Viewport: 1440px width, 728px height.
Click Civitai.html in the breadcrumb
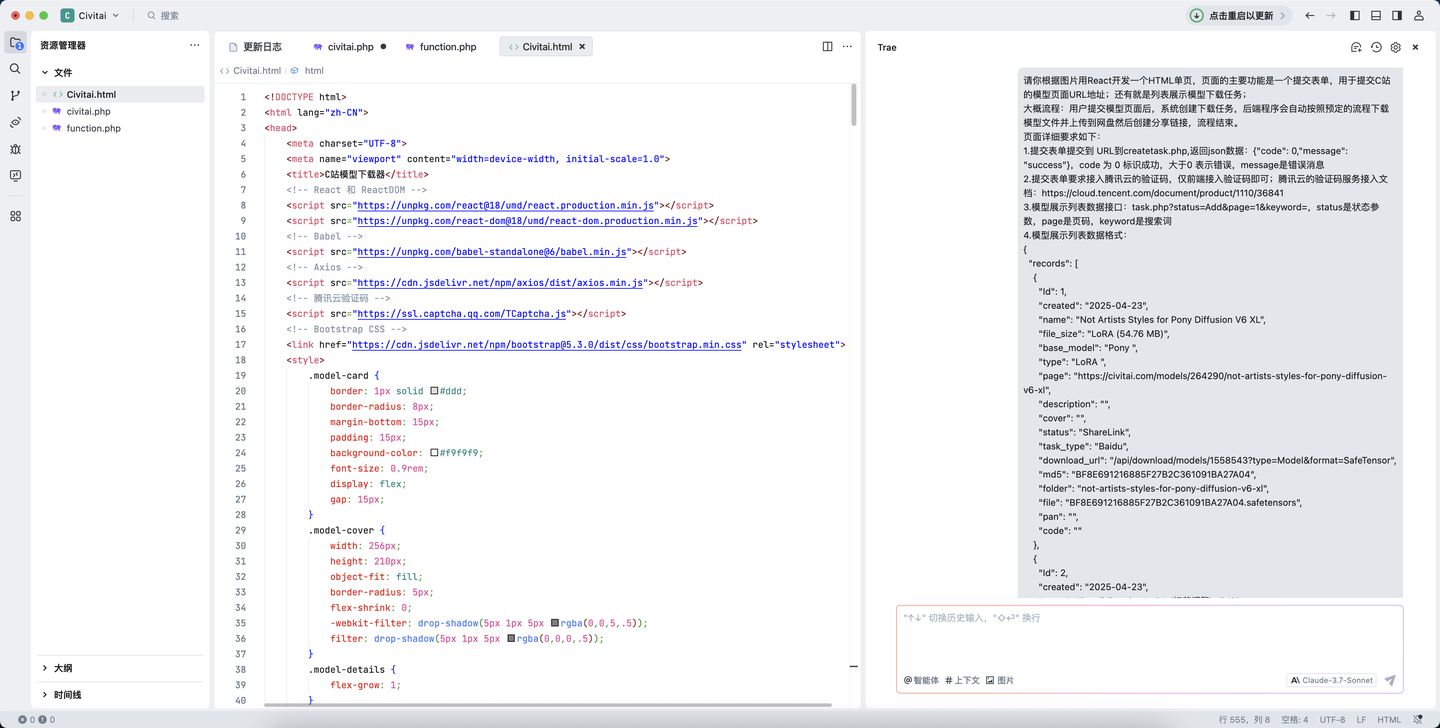pos(257,71)
